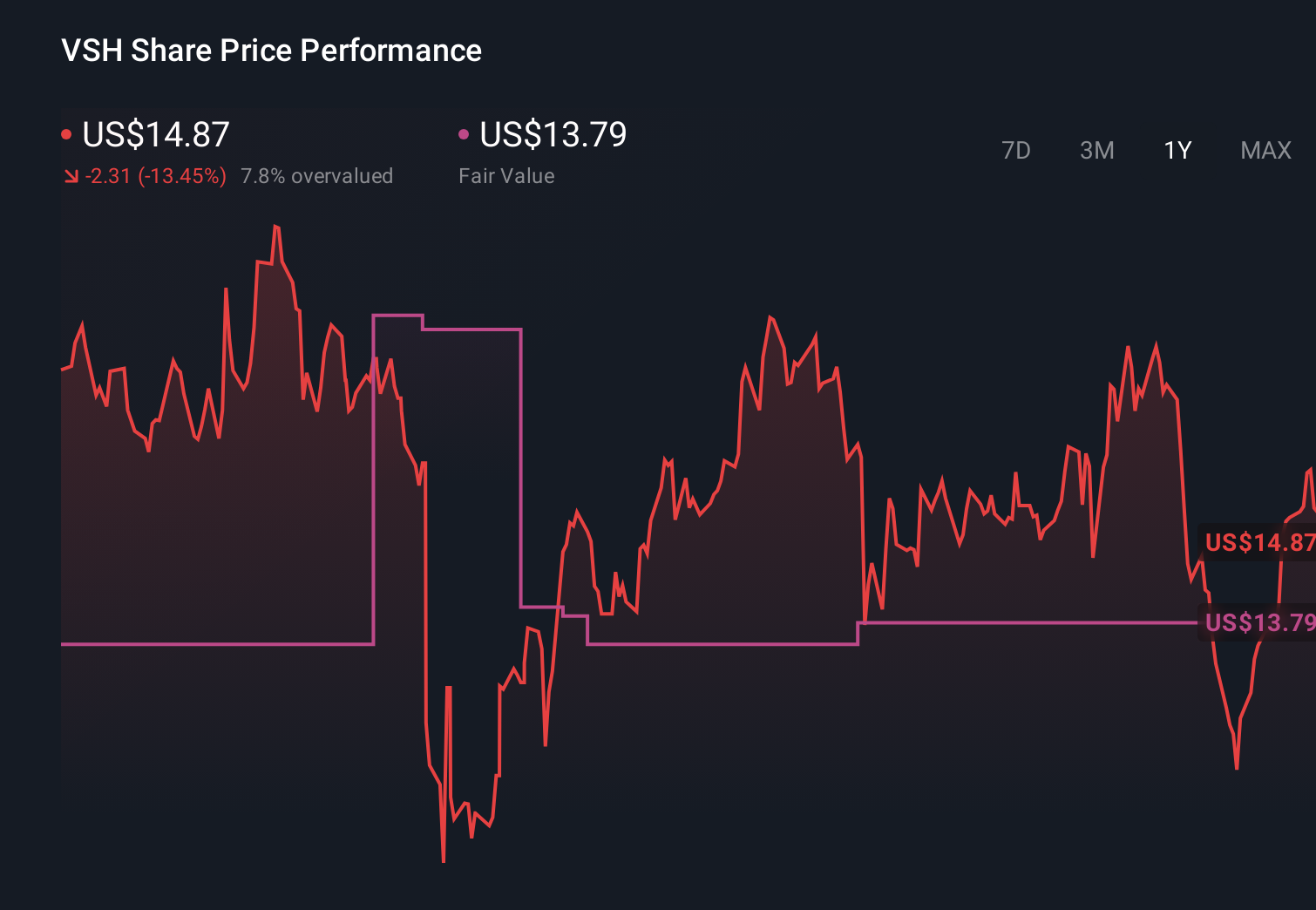Expand details on the 7.8% overvalued badge
Image resolution: width=1316 pixels, height=910 pixels.
click(317, 175)
